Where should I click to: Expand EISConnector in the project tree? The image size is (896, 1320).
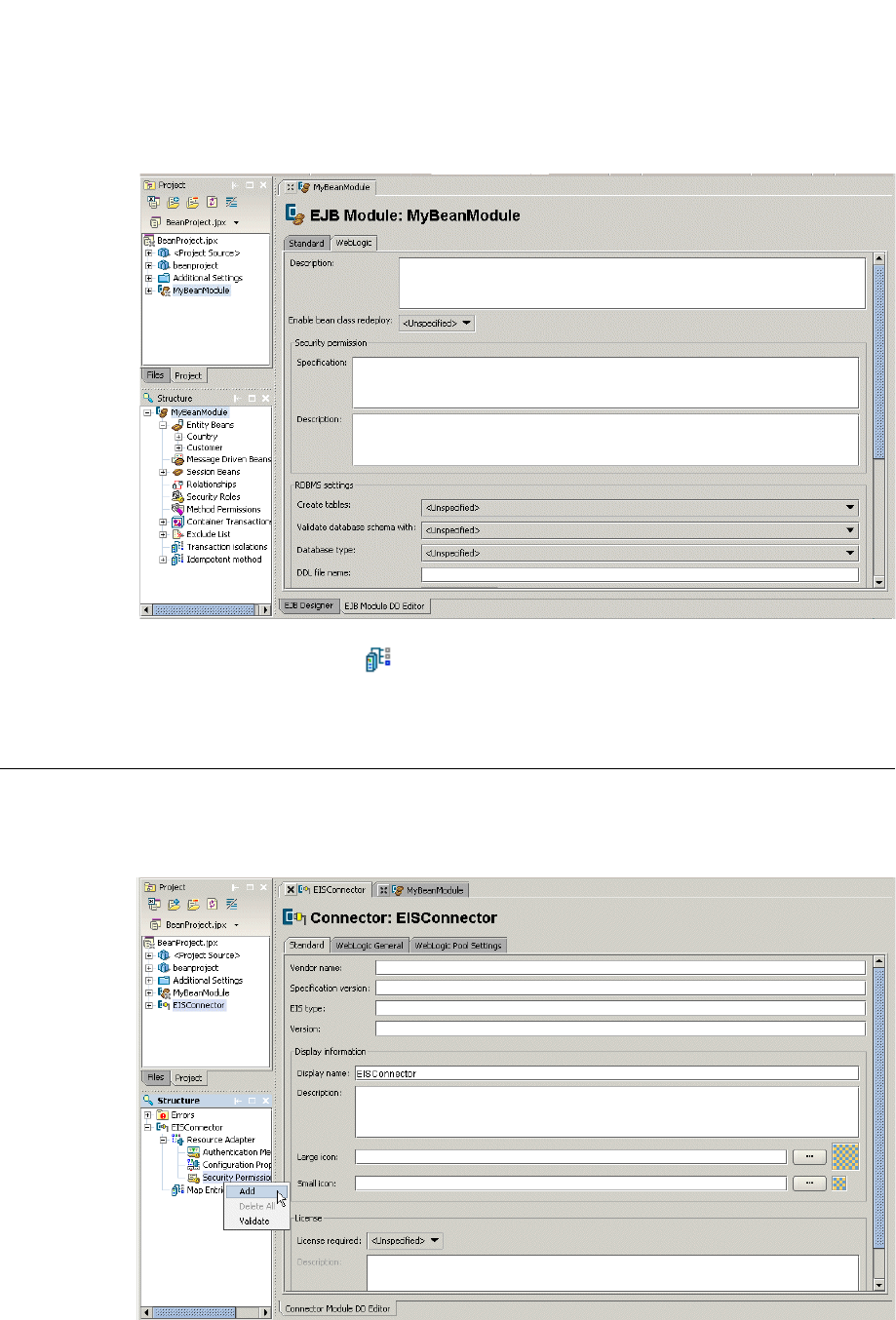(x=149, y=1005)
